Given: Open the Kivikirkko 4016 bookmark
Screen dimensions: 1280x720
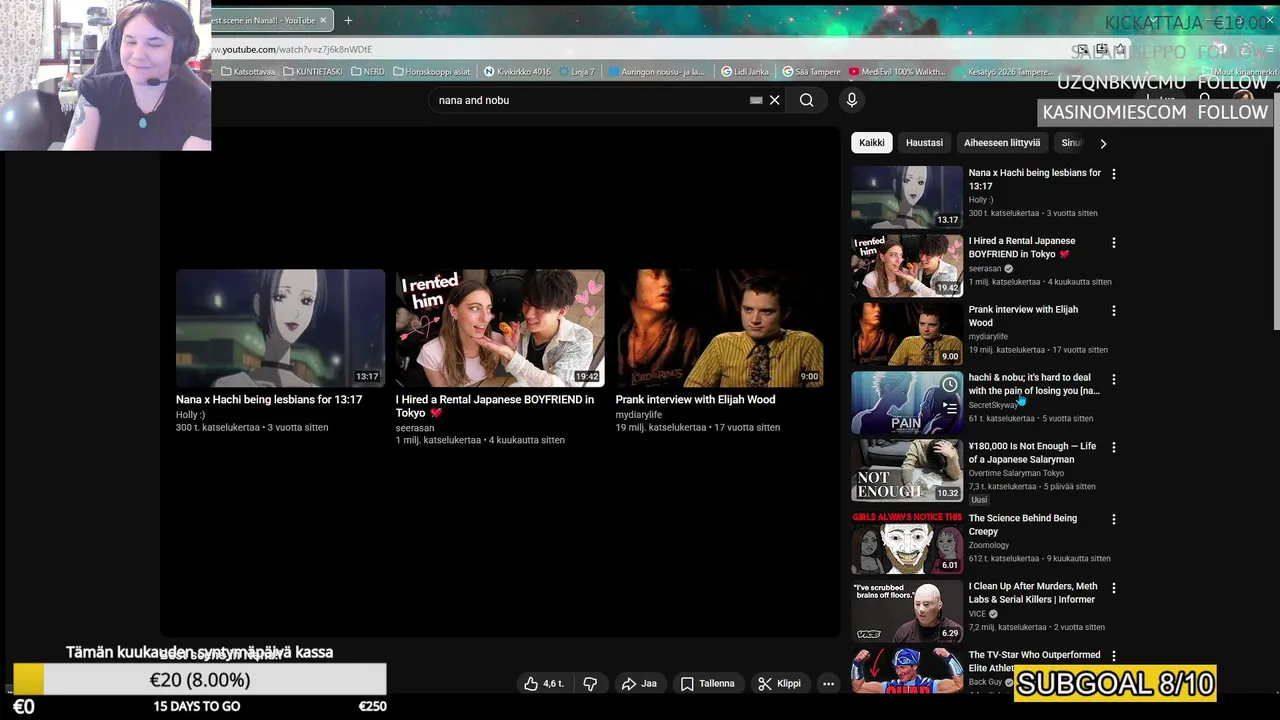Looking at the screenshot, I should point(518,72).
